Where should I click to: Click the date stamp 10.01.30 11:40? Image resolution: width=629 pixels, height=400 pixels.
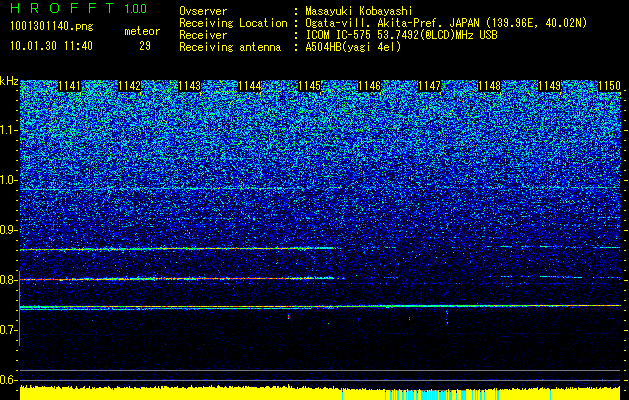(x=51, y=46)
